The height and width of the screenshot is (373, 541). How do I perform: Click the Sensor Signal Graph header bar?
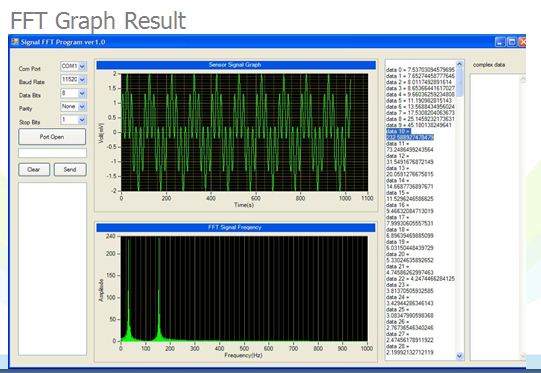pos(236,65)
